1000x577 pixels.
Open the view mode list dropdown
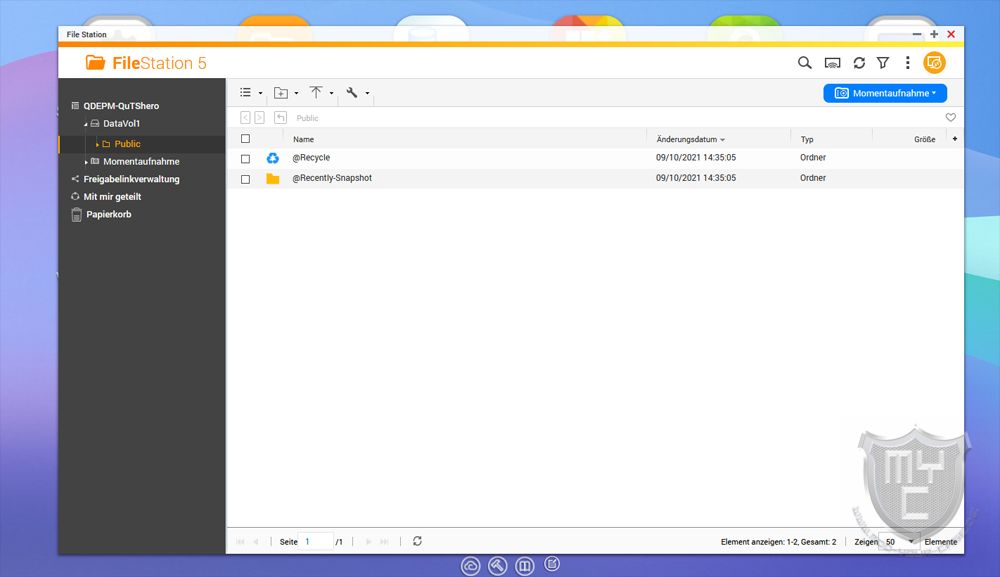point(250,93)
